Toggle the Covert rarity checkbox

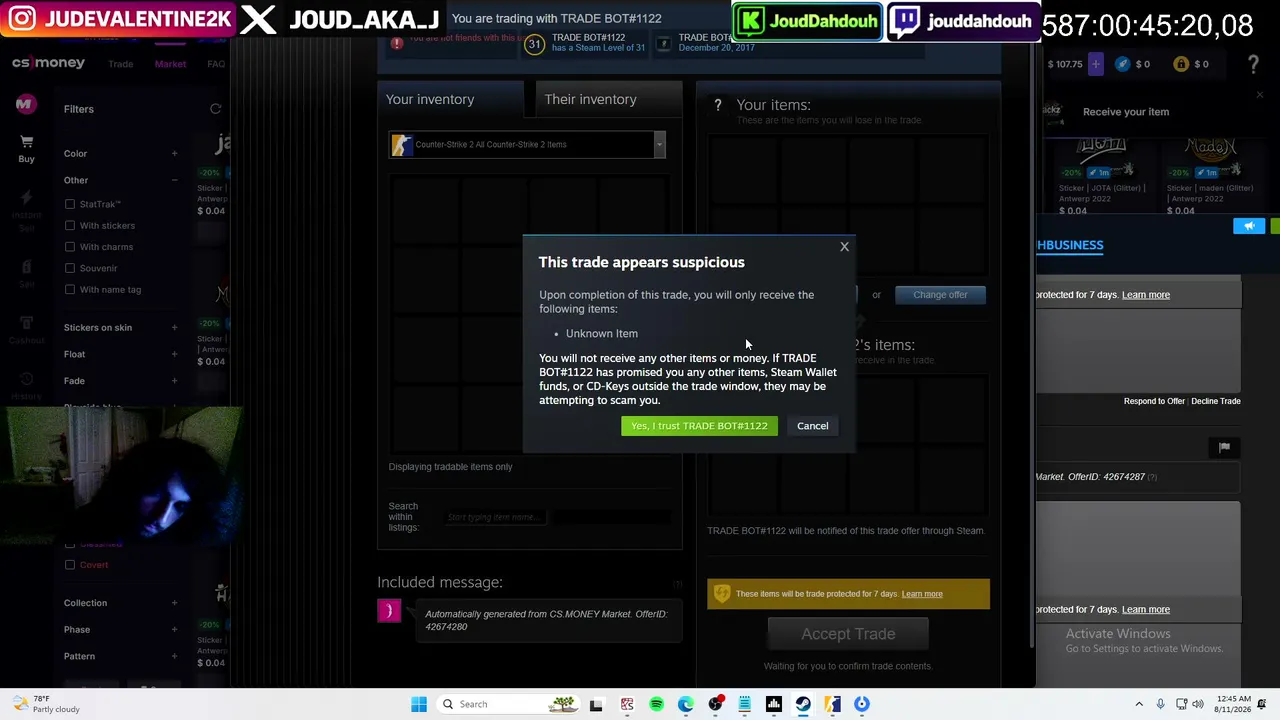(70, 565)
